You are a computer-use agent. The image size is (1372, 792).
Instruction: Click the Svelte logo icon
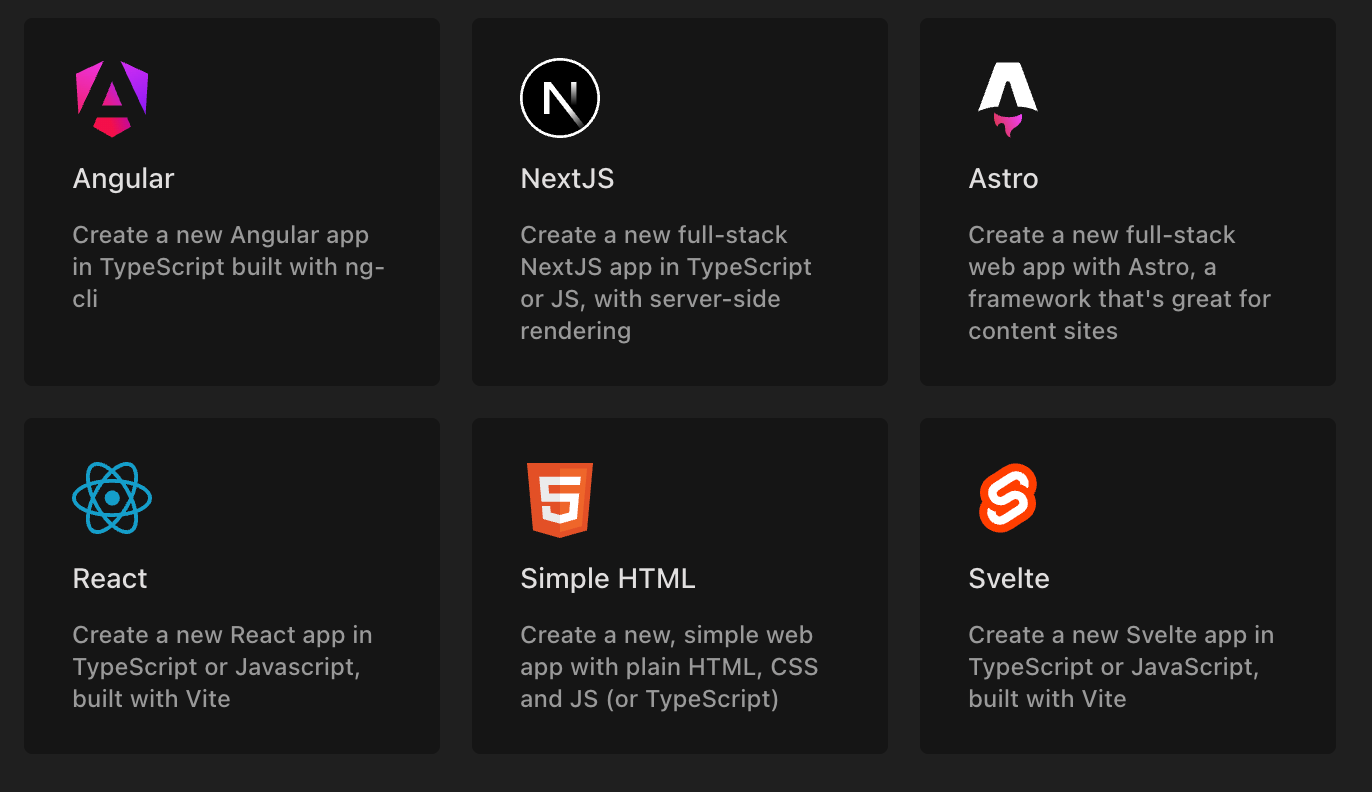pos(1007,498)
